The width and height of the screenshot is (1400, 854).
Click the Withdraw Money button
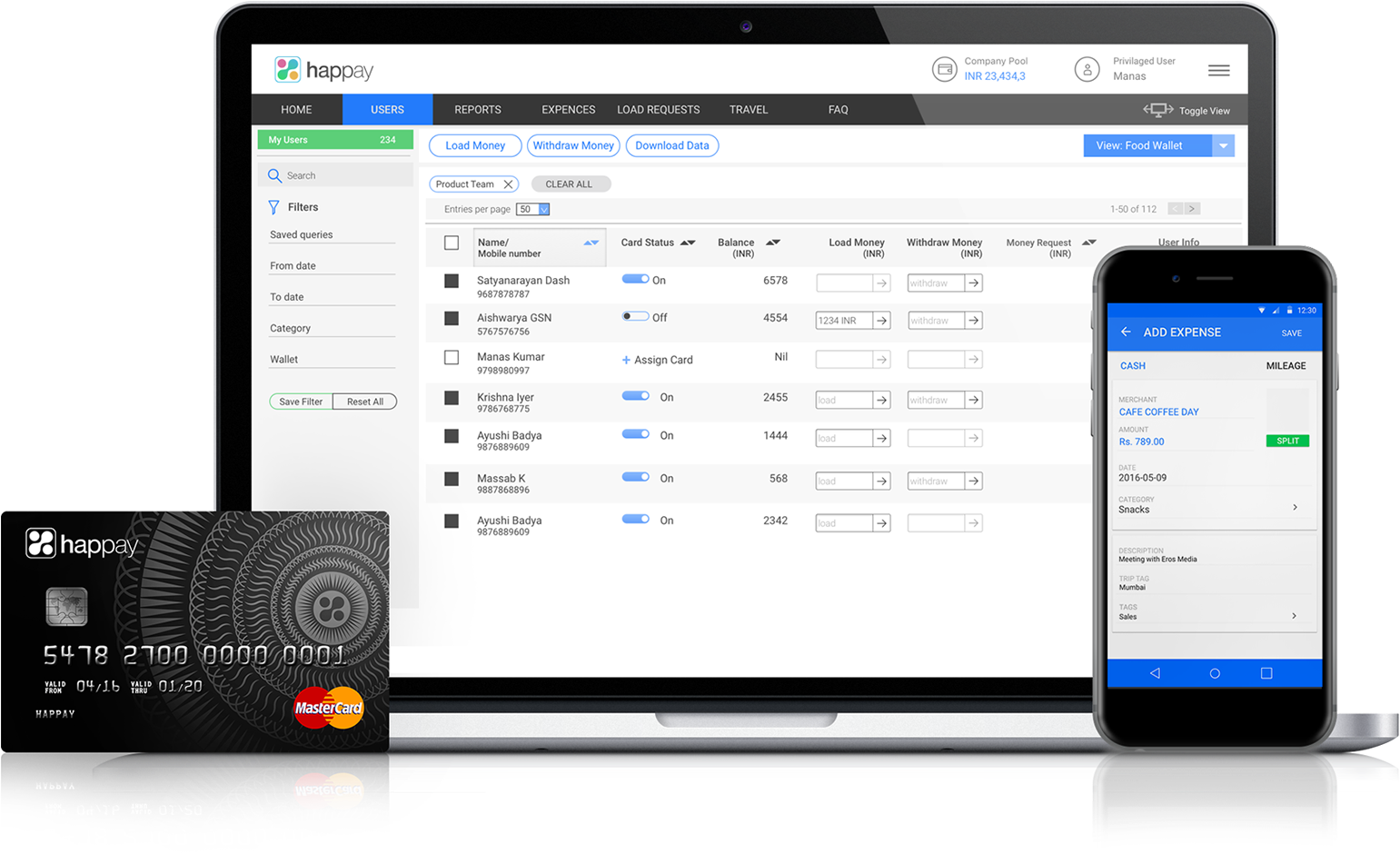[x=573, y=145]
